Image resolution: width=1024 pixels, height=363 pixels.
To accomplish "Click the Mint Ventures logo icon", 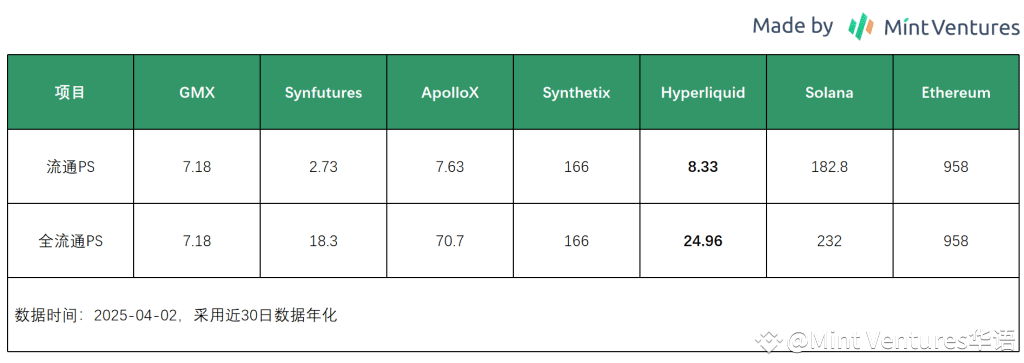I will (861, 25).
